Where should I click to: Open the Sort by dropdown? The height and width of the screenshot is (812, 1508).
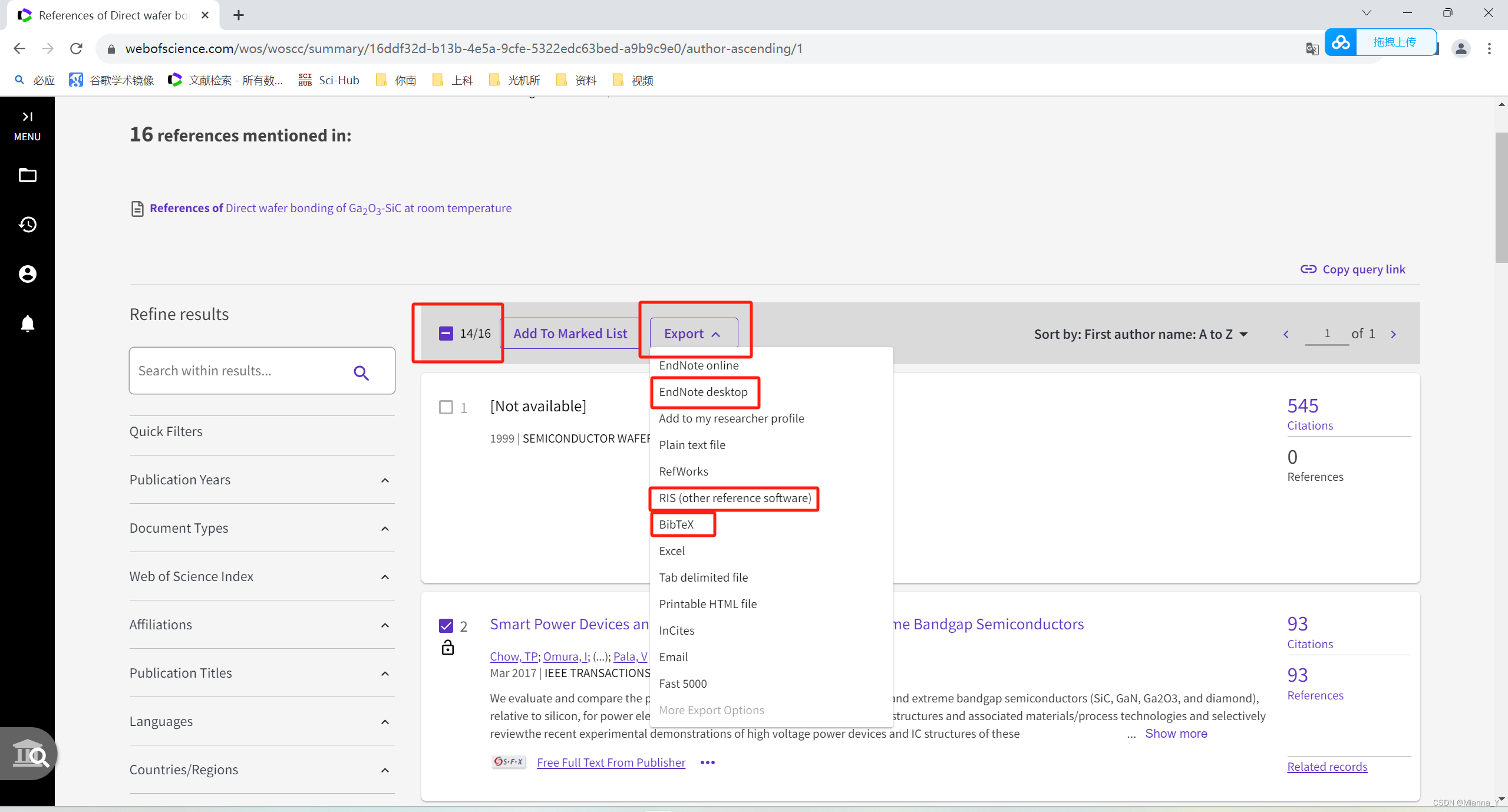(x=1140, y=334)
